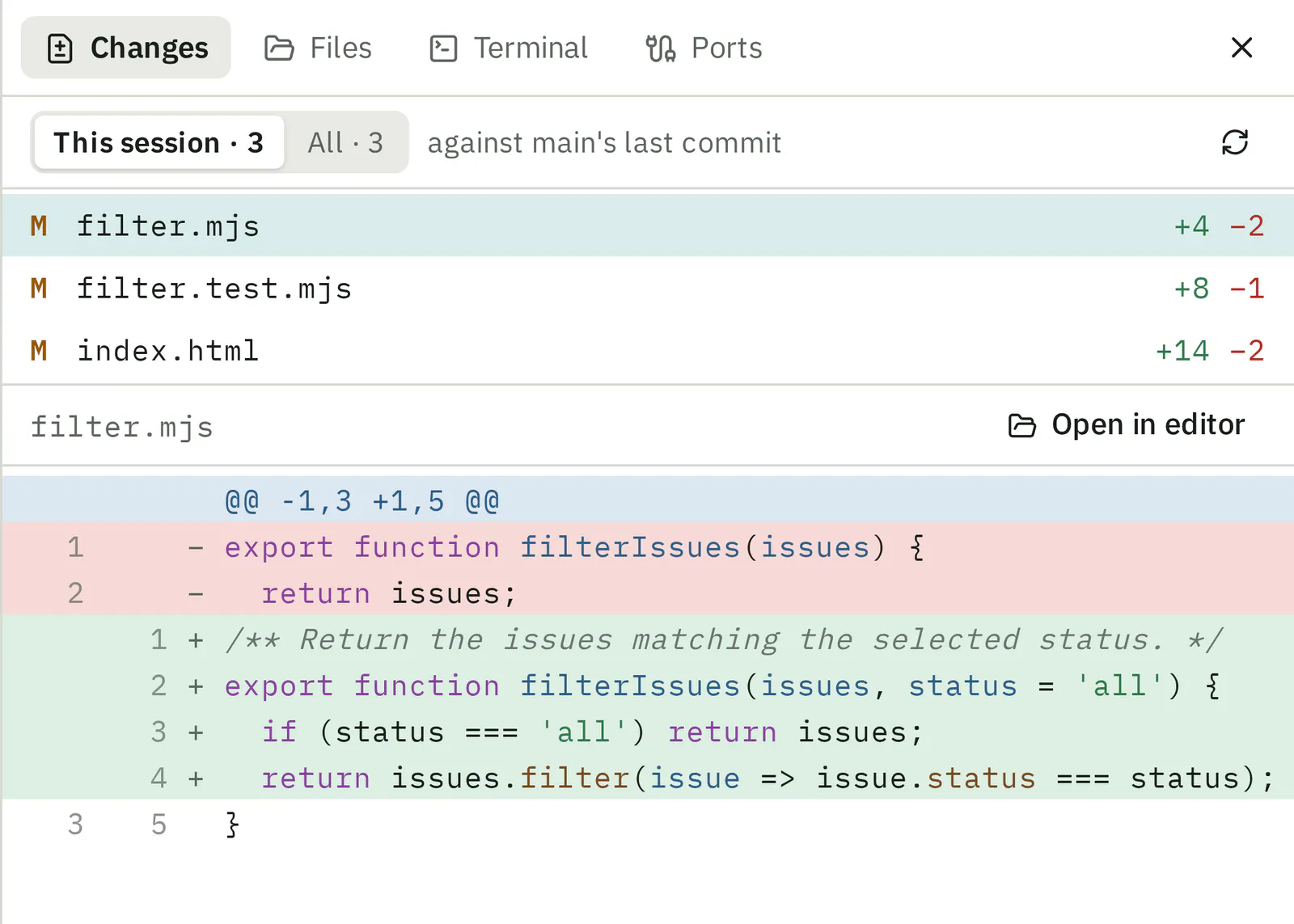
Task: Click the 'Open in editor' button
Action: point(1126,424)
